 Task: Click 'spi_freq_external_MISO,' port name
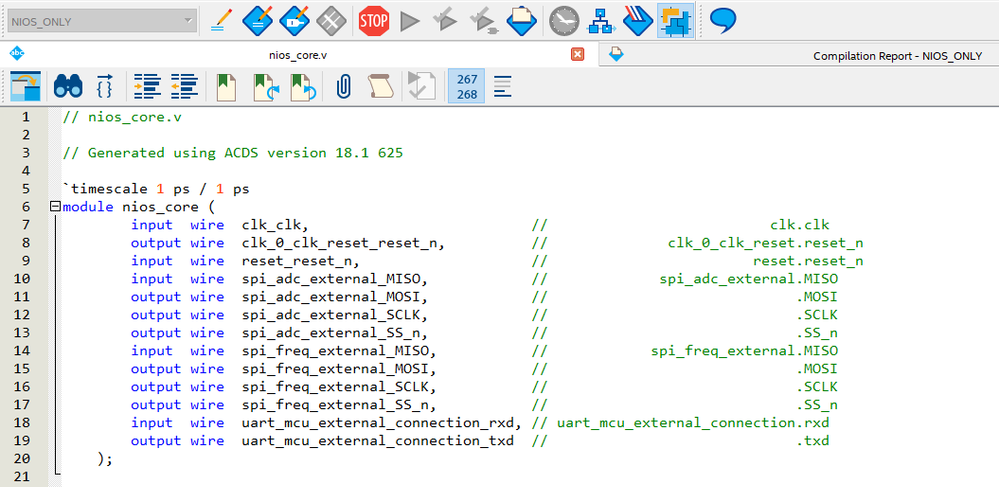[x=339, y=351]
